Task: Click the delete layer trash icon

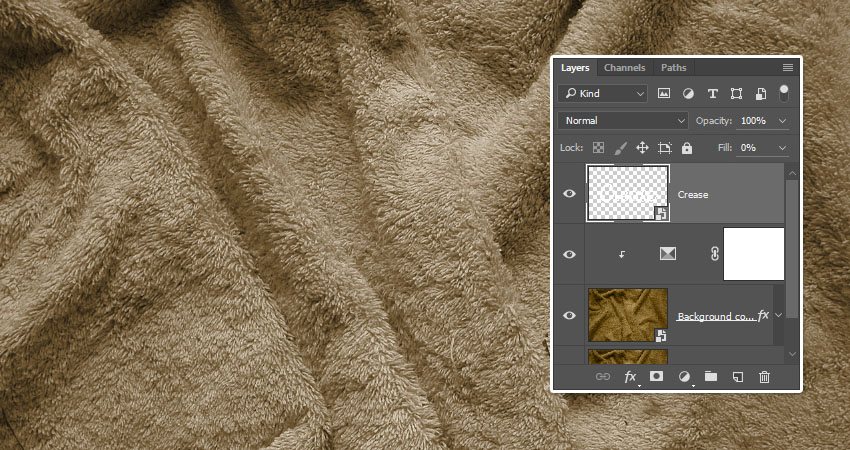Action: click(764, 377)
